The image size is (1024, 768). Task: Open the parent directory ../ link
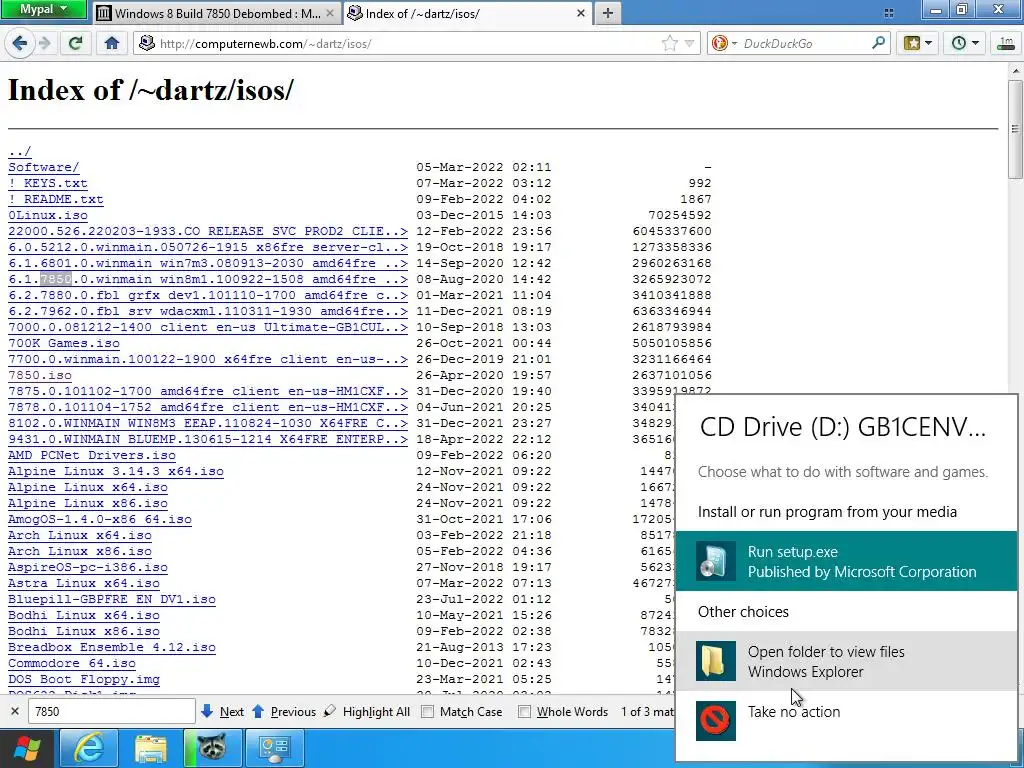pyautogui.click(x=20, y=152)
